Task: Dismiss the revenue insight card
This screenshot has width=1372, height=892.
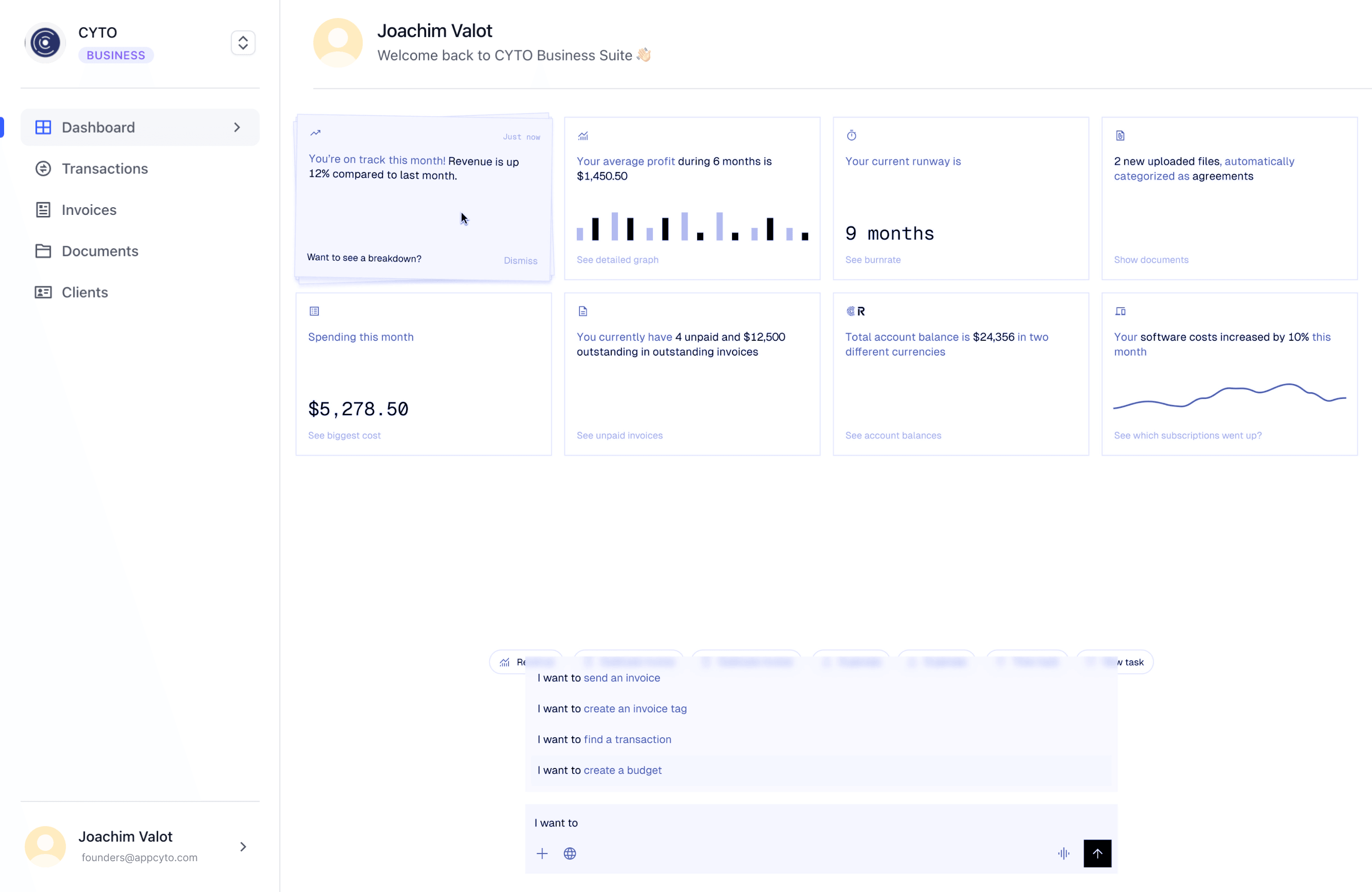Action: (520, 261)
